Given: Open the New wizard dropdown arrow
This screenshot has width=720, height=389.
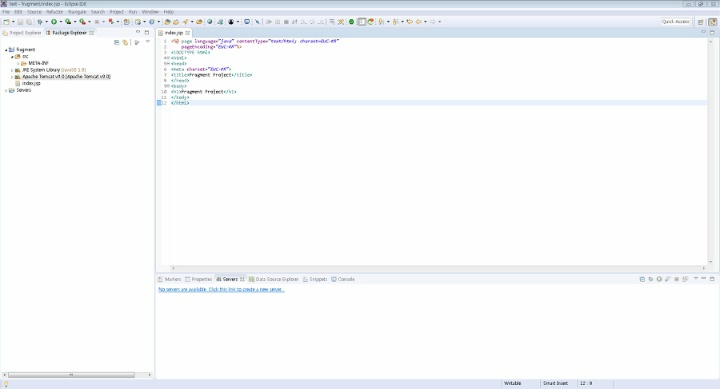Looking at the screenshot, I should pyautogui.click(x=13, y=22).
